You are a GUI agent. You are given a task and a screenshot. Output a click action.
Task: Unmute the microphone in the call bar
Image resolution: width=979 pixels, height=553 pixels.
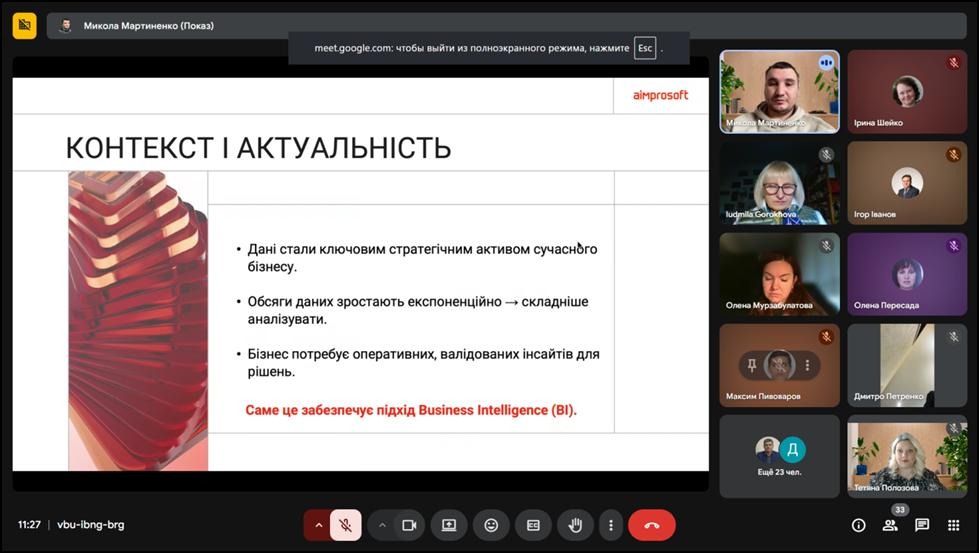tap(345, 525)
